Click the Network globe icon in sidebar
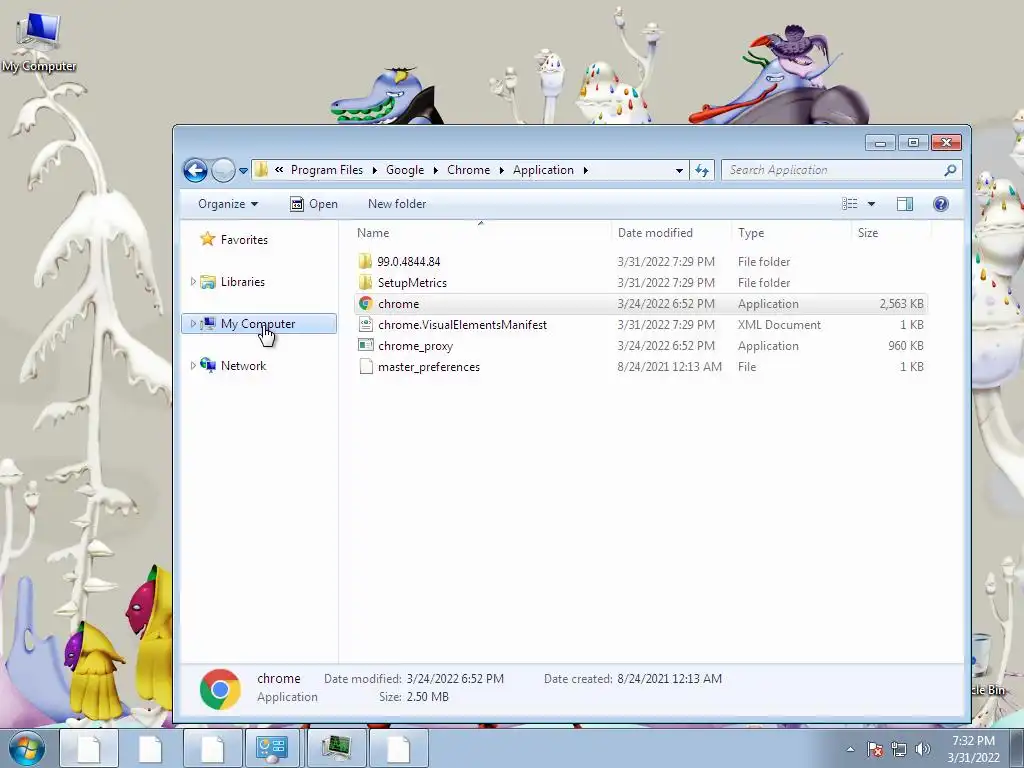The width and height of the screenshot is (1024, 768). point(208,365)
